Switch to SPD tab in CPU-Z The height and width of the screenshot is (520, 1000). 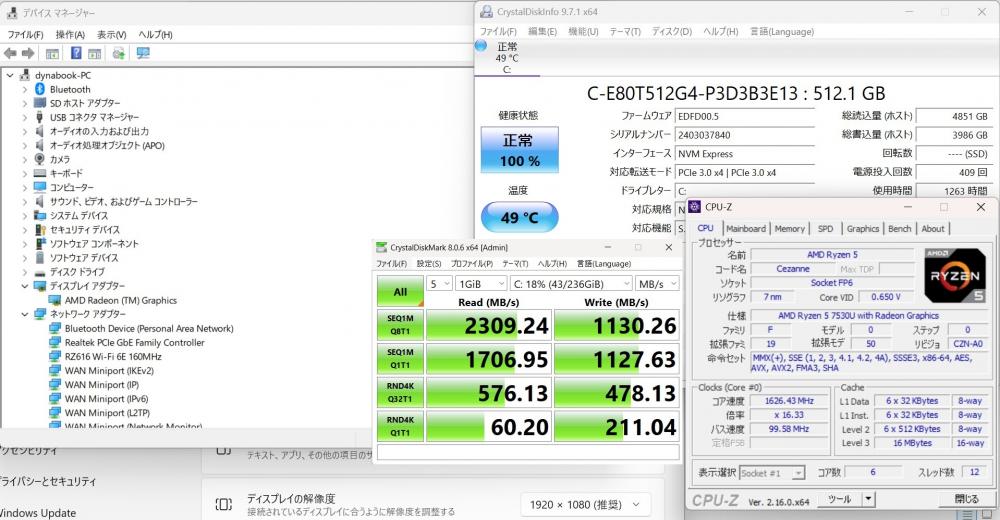click(825, 228)
